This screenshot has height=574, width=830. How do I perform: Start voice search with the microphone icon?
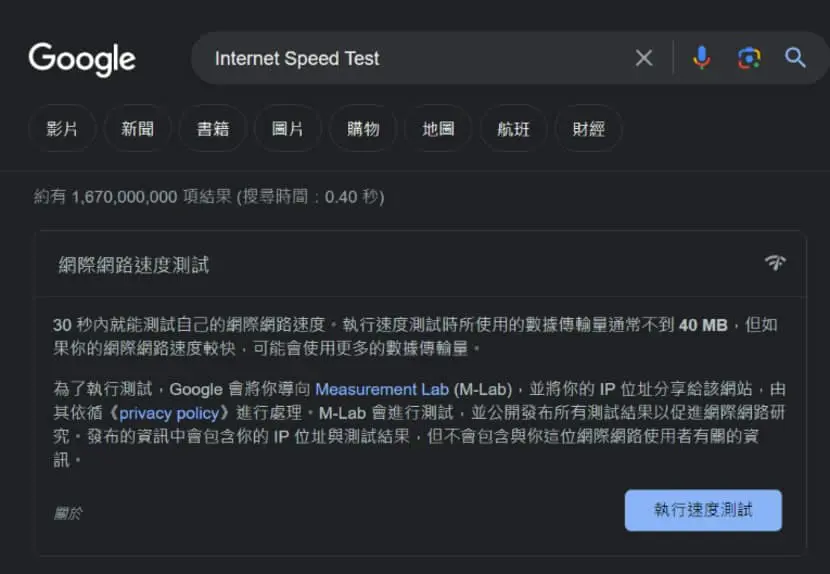(701, 58)
